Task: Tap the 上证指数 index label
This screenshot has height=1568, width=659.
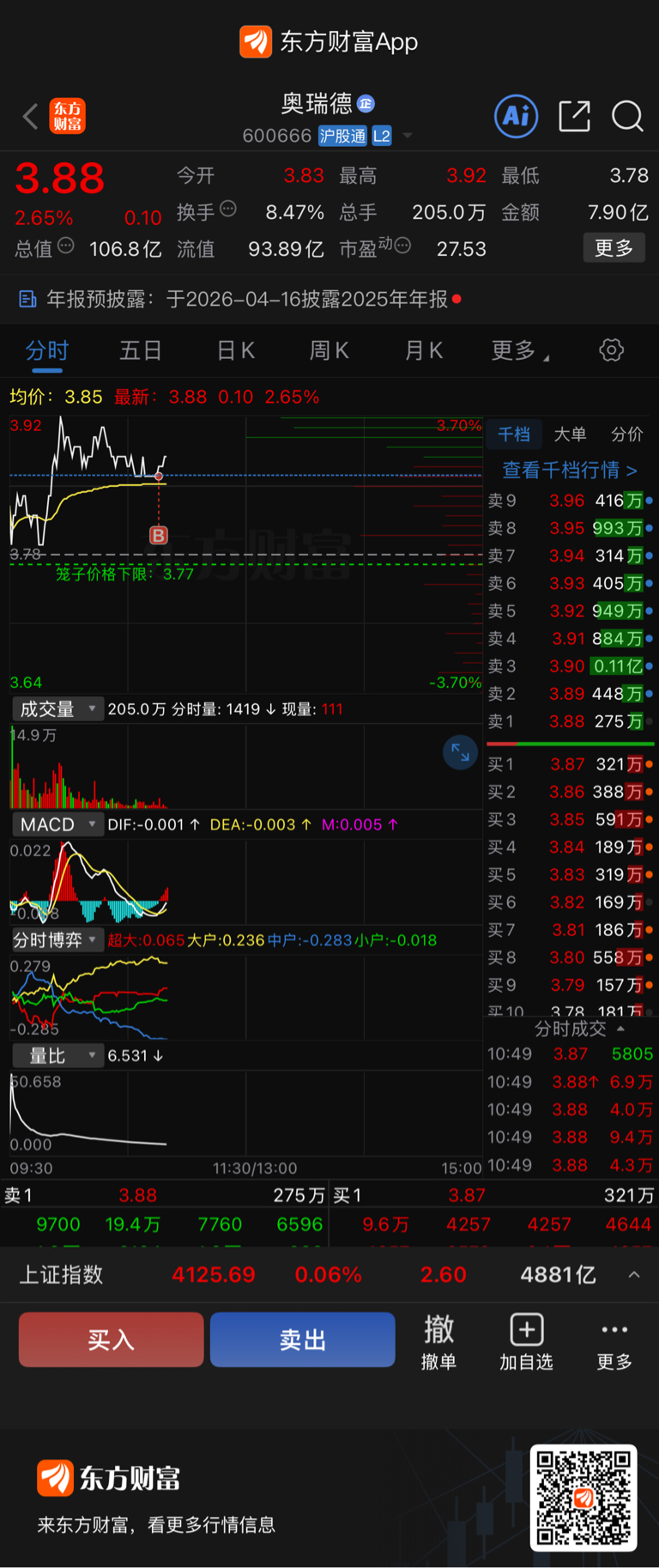Action: [62, 1274]
